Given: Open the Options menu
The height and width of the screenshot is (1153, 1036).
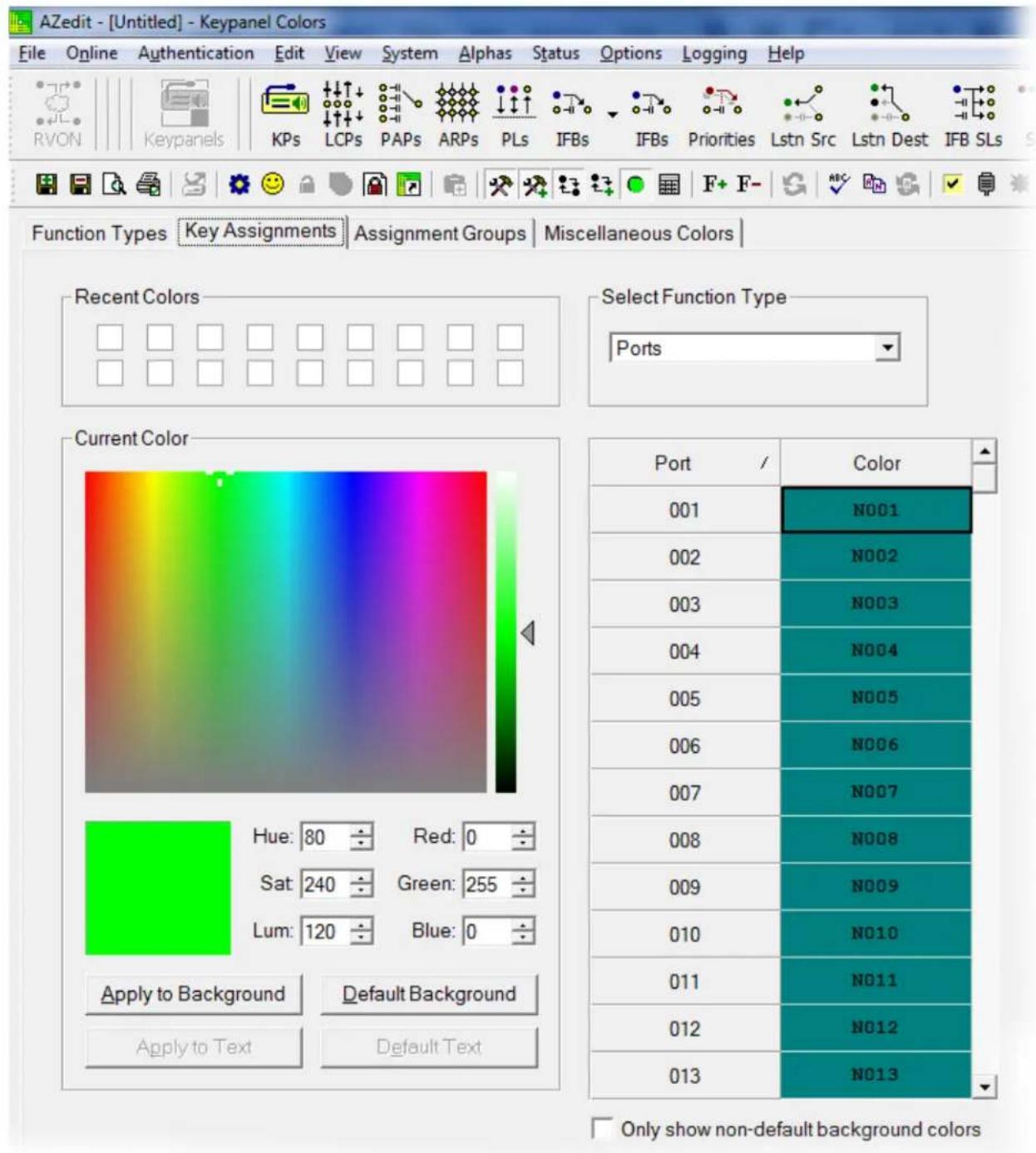Looking at the screenshot, I should (631, 53).
